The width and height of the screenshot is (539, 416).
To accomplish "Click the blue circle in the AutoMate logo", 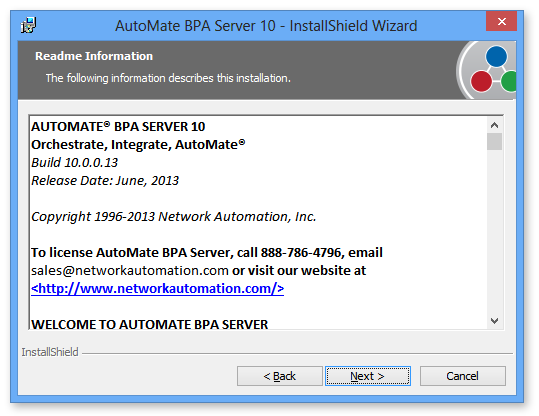I will coord(496,57).
